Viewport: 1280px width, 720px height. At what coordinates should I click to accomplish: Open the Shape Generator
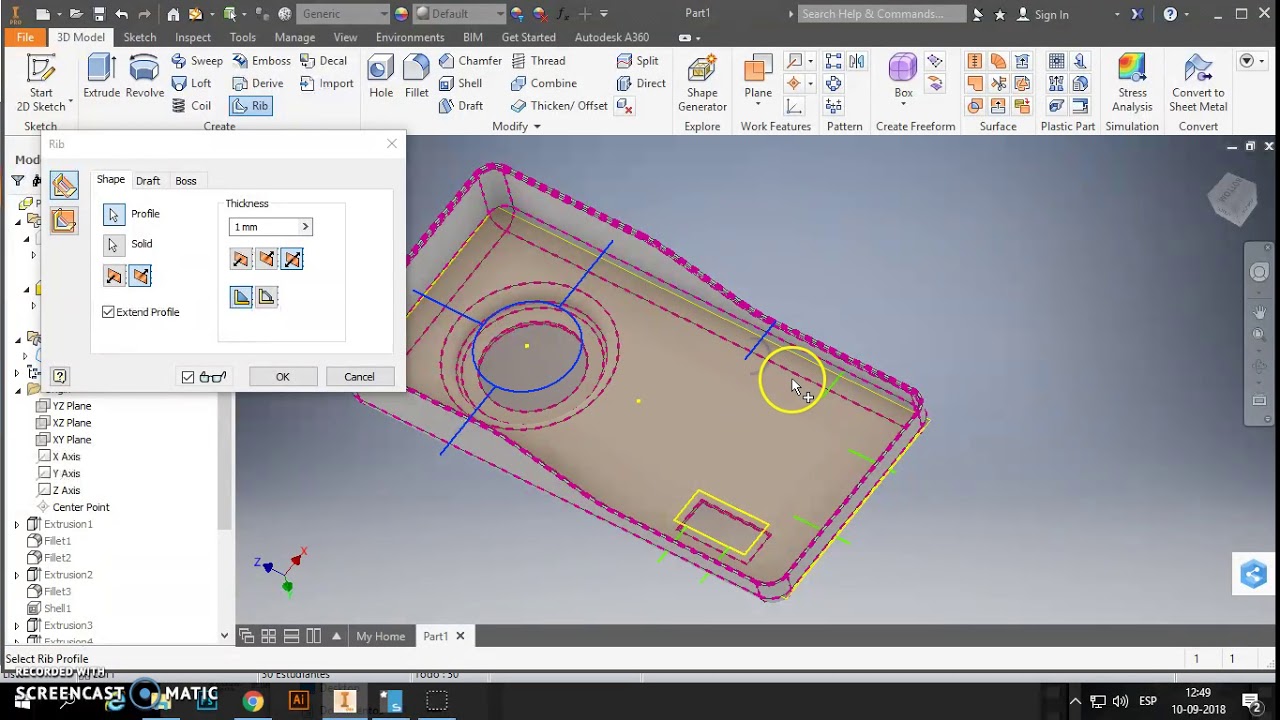(x=702, y=83)
